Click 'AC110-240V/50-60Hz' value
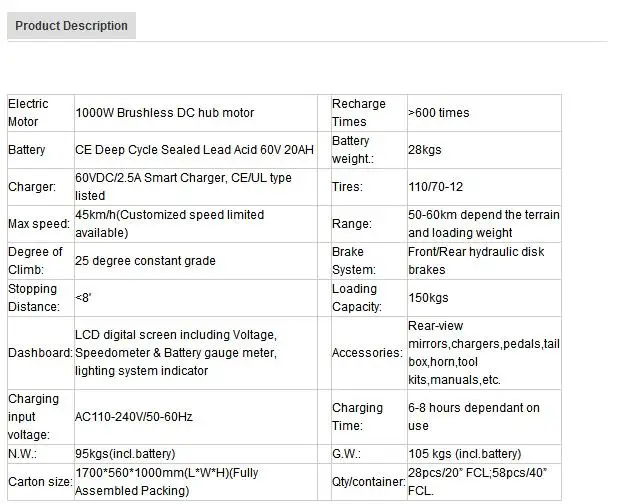 coord(134,417)
